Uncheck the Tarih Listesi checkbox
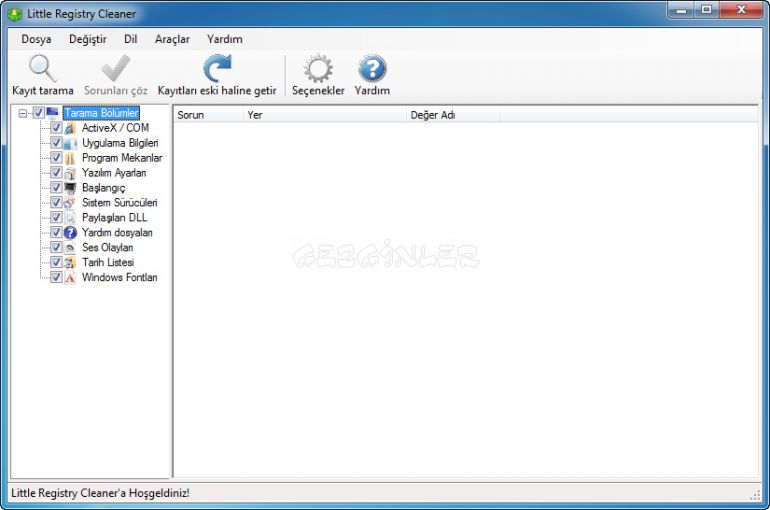Viewport: 770px width, 510px height. click(56, 263)
